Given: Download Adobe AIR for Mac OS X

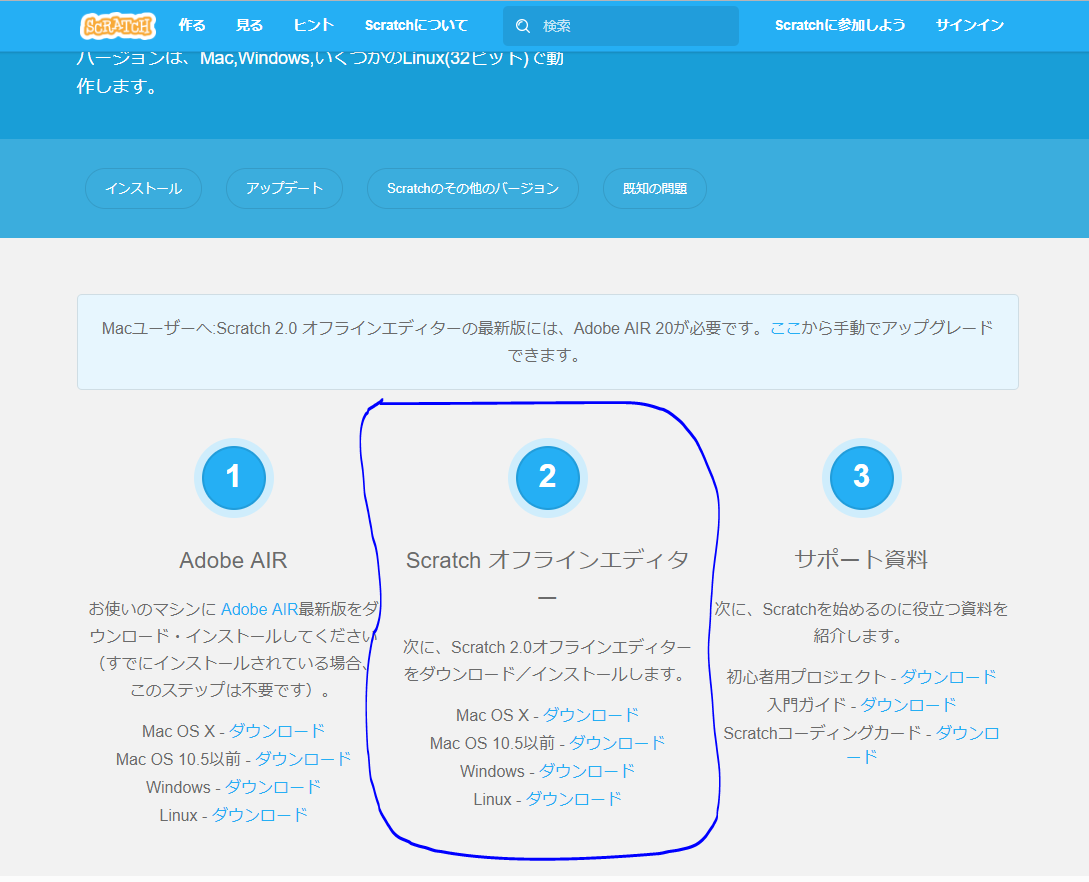Looking at the screenshot, I should click(277, 731).
